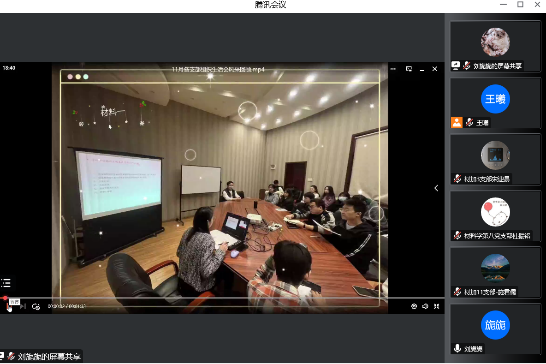Open the video player playlist icon

tap(6, 283)
